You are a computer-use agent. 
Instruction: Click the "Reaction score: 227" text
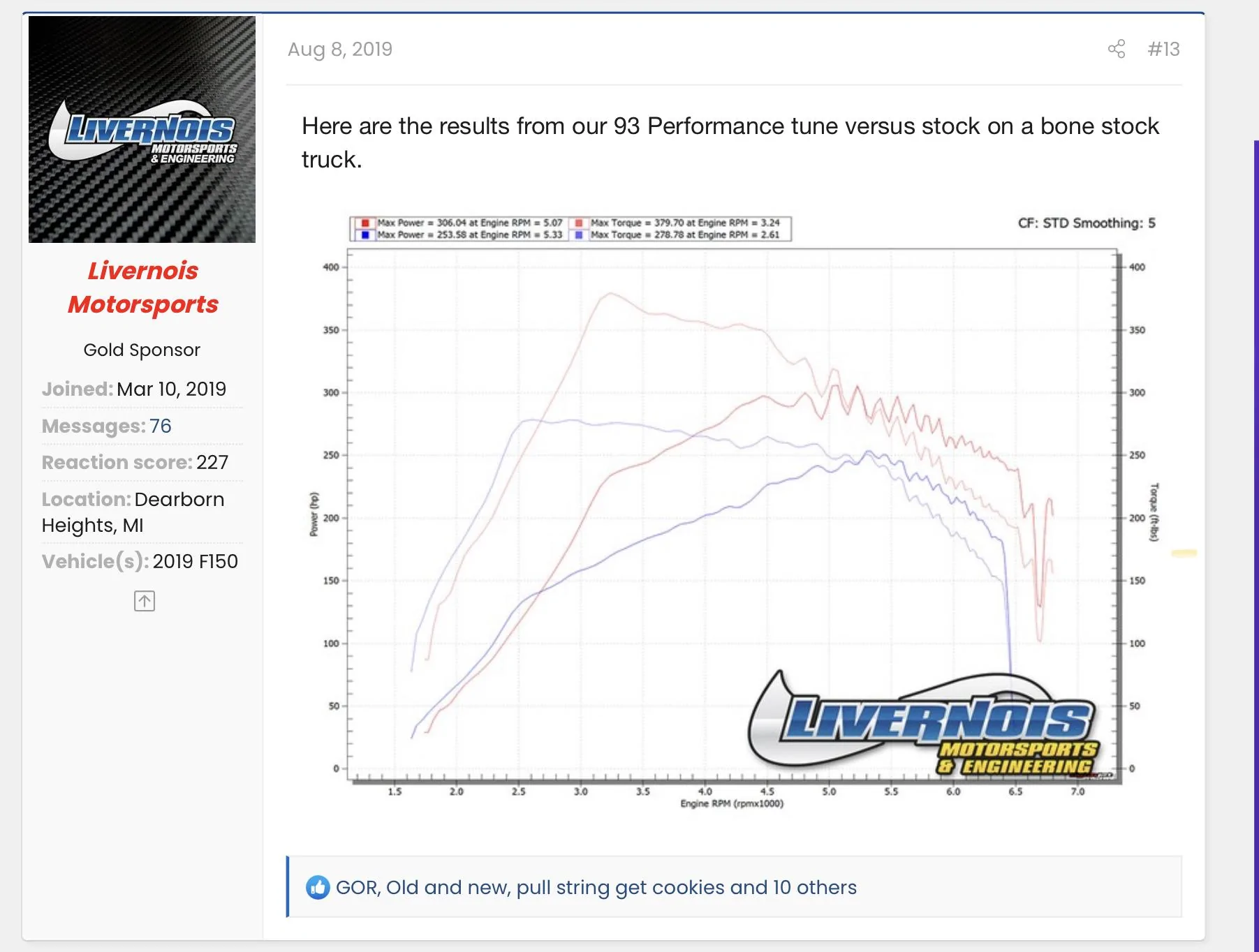[135, 462]
